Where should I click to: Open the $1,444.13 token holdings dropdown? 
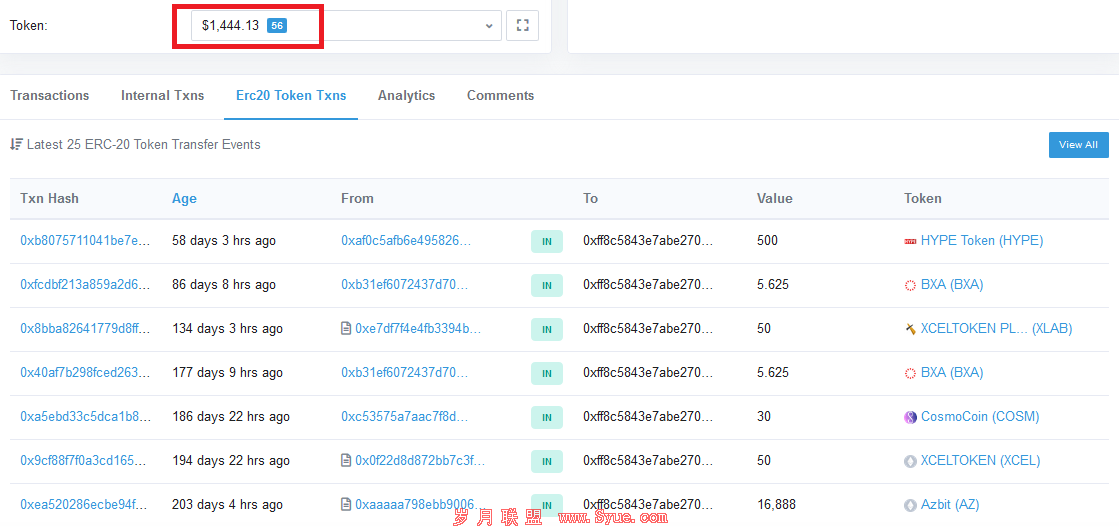click(x=346, y=26)
